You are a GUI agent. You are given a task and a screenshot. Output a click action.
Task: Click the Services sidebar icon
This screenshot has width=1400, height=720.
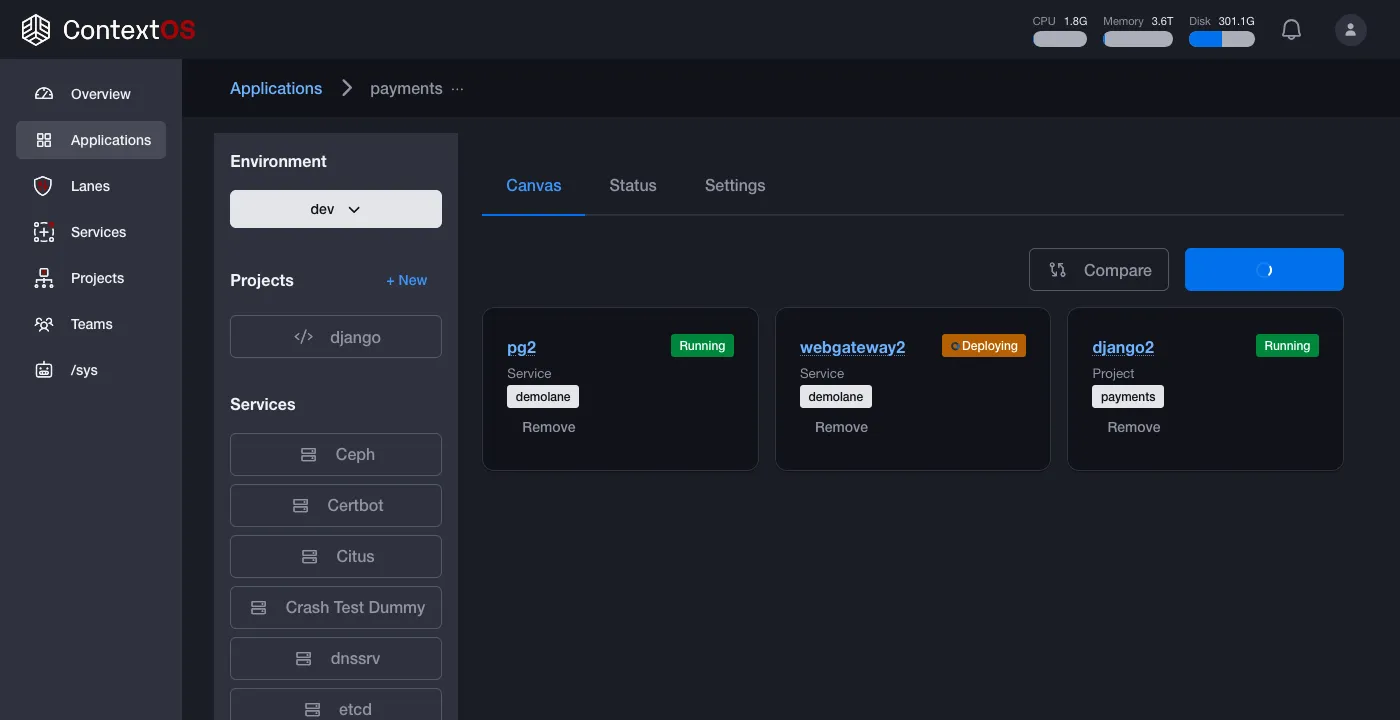pyautogui.click(x=44, y=232)
